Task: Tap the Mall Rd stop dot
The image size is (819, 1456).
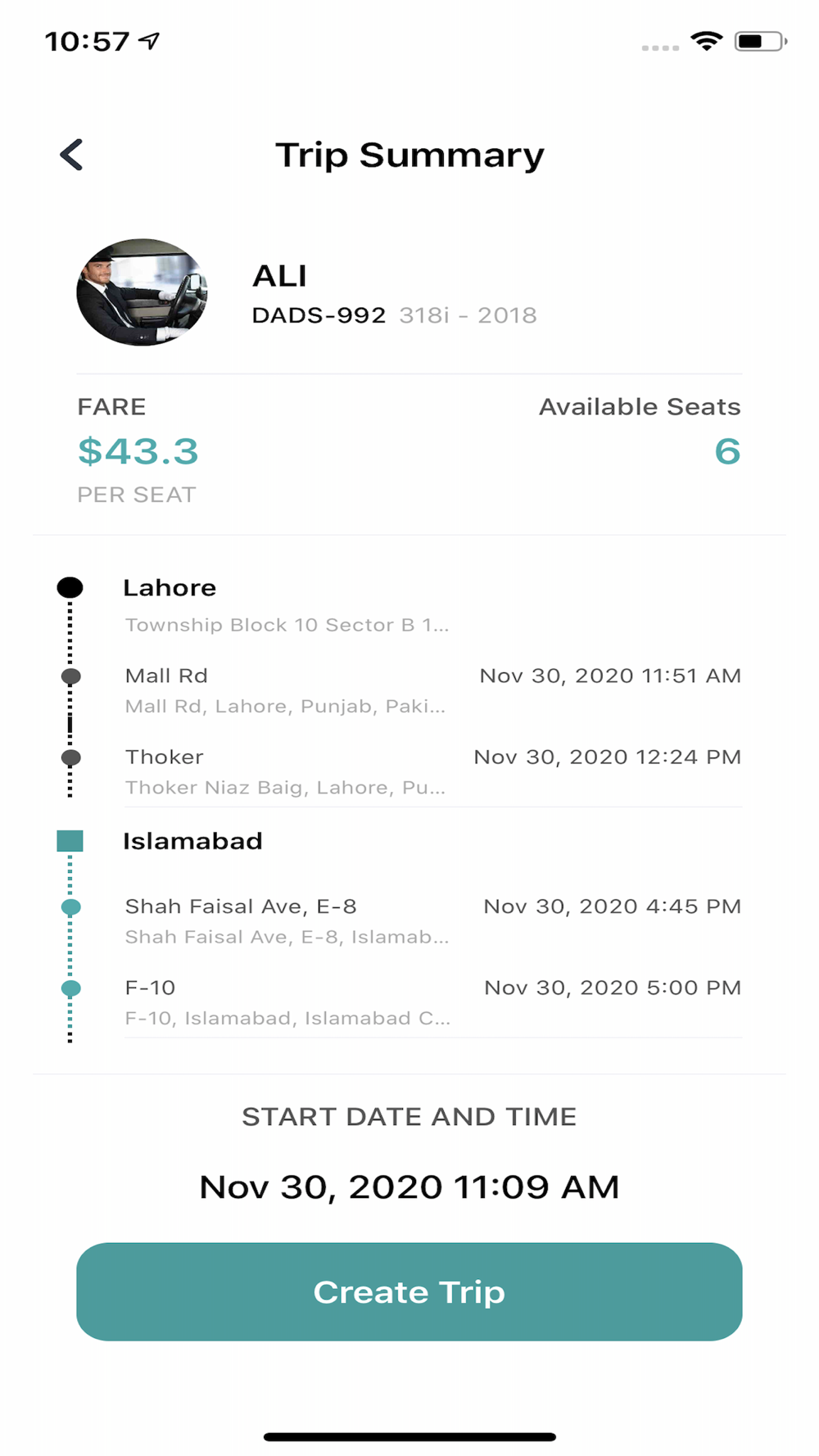Action: (x=71, y=676)
